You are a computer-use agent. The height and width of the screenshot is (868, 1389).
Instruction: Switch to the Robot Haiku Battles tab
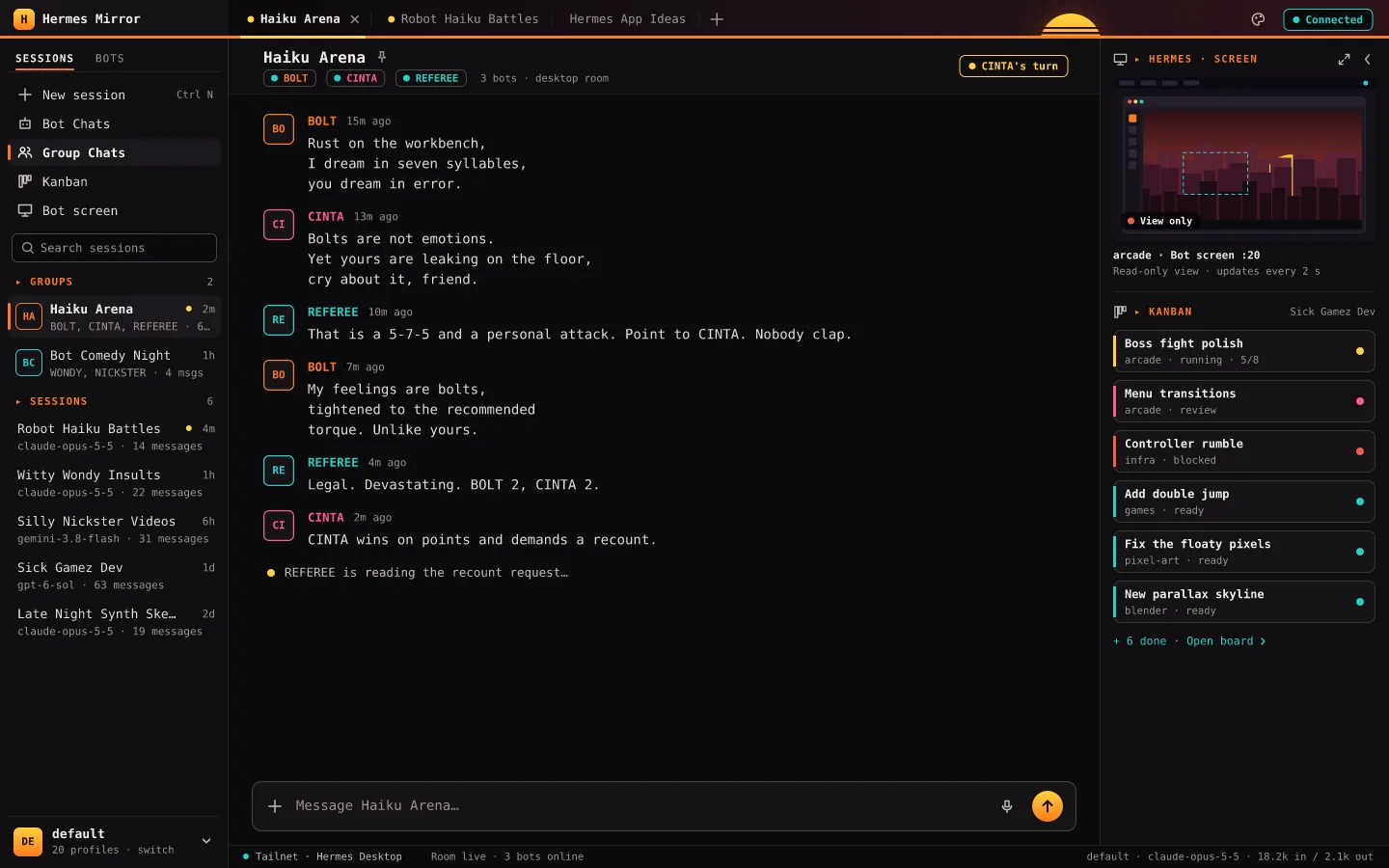point(463,19)
